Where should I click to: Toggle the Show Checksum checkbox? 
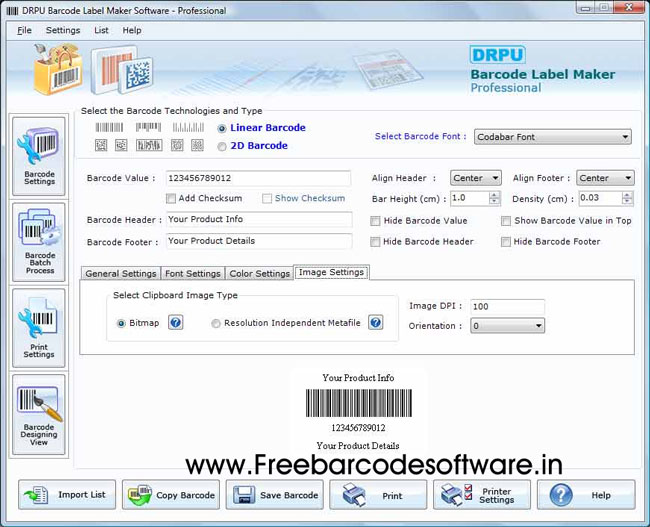tap(267, 199)
